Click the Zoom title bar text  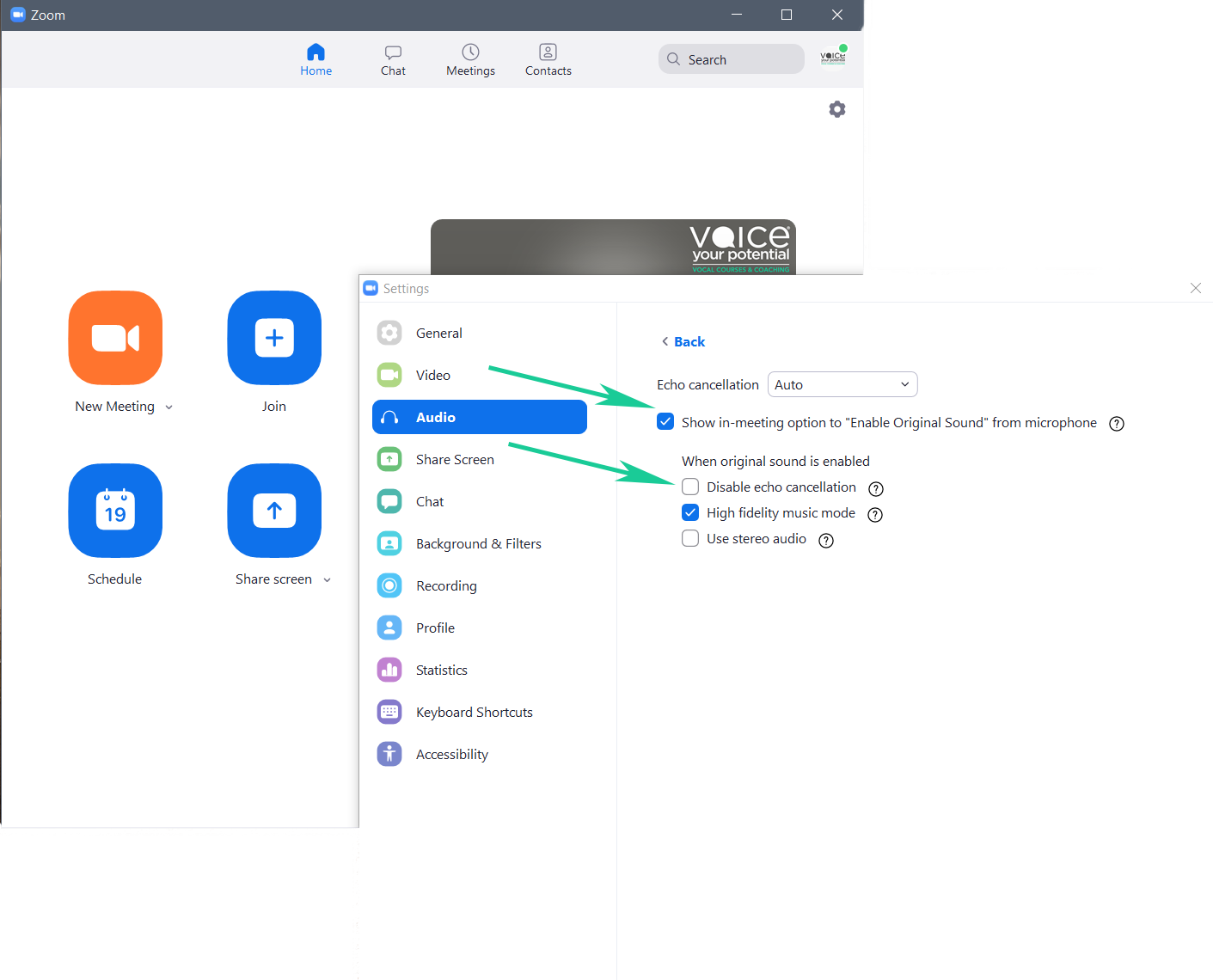click(x=48, y=15)
